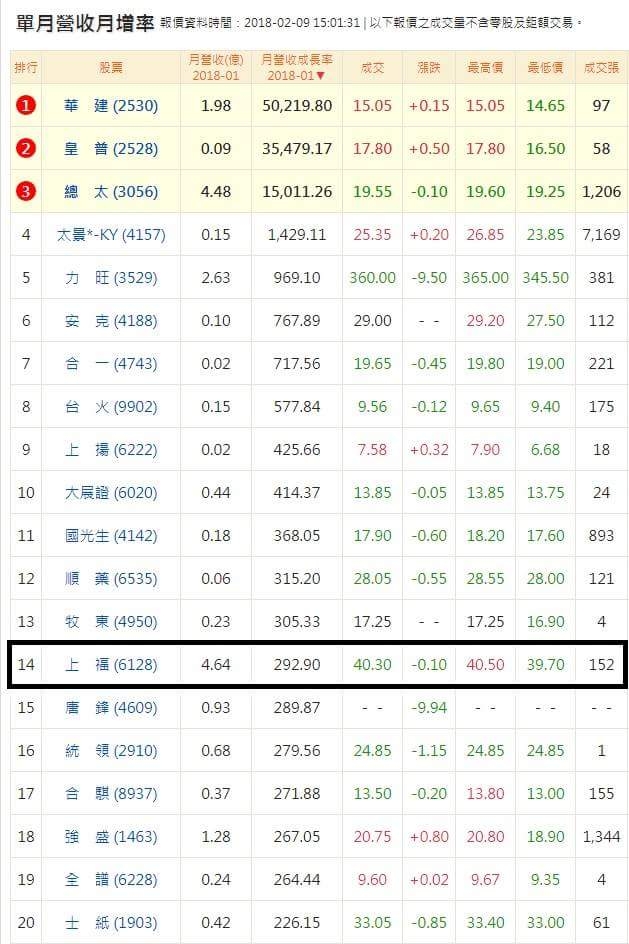Open stock link 上福 (6128)
The width and height of the screenshot is (629, 944).
111,665
